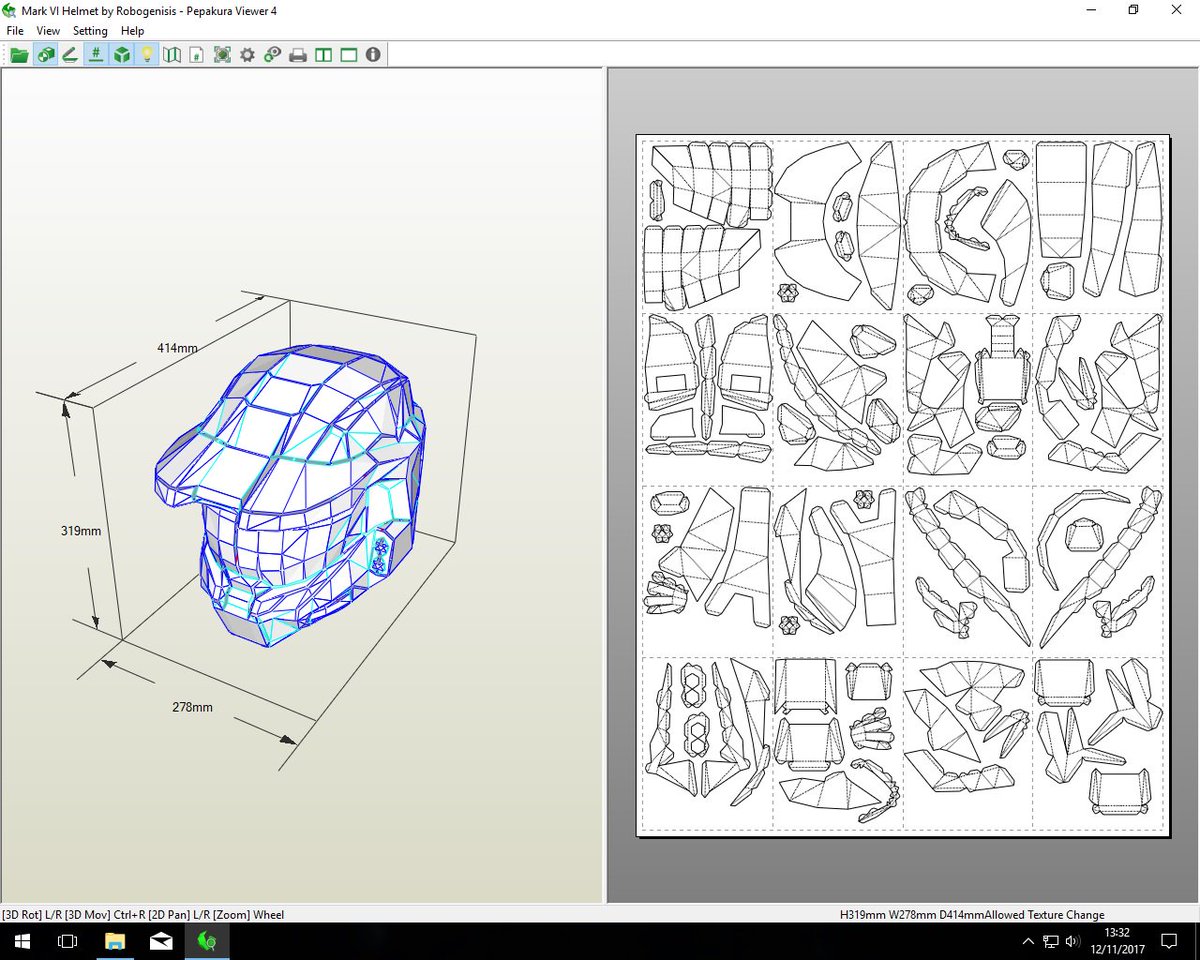Toggle texture display on the model
The width and height of the screenshot is (1200, 960).
[45, 55]
